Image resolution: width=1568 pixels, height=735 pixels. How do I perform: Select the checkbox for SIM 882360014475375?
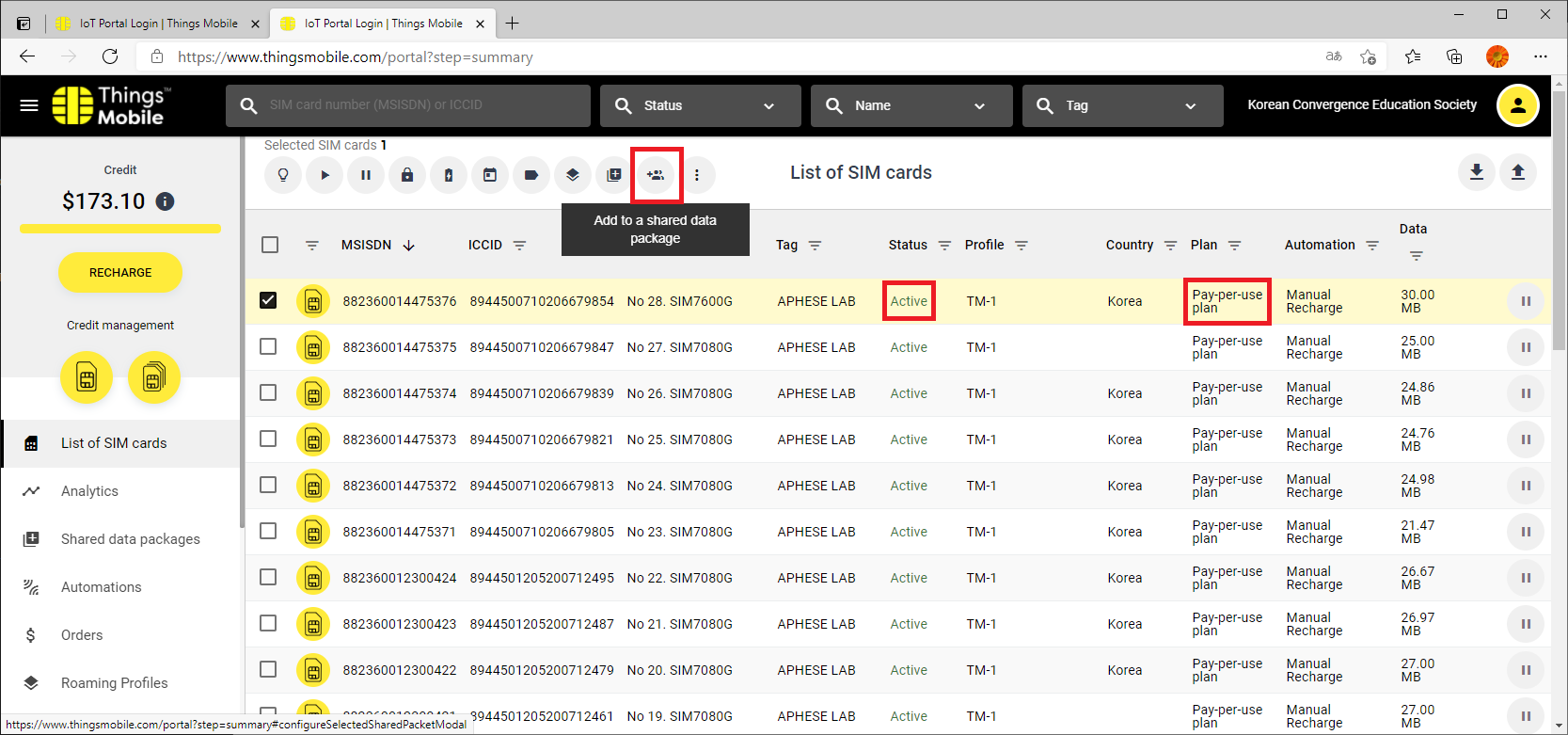pyautogui.click(x=268, y=346)
